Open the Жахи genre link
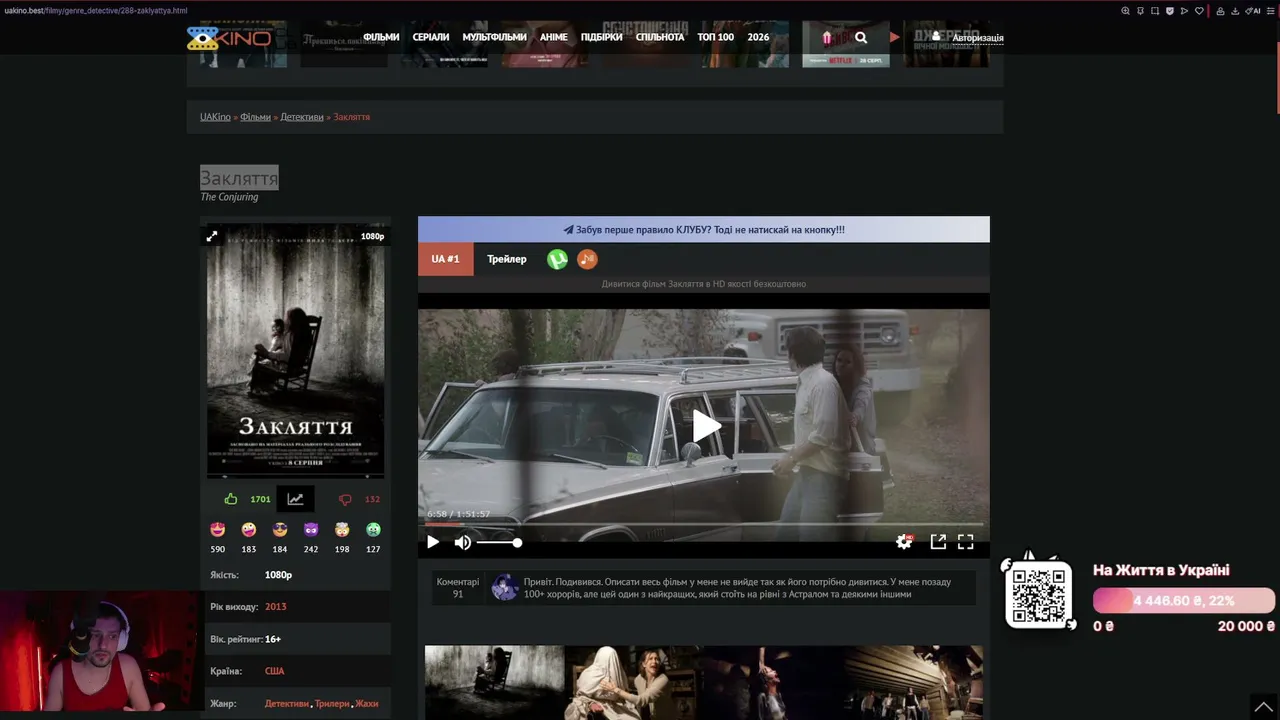The height and width of the screenshot is (720, 1280). [x=367, y=704]
